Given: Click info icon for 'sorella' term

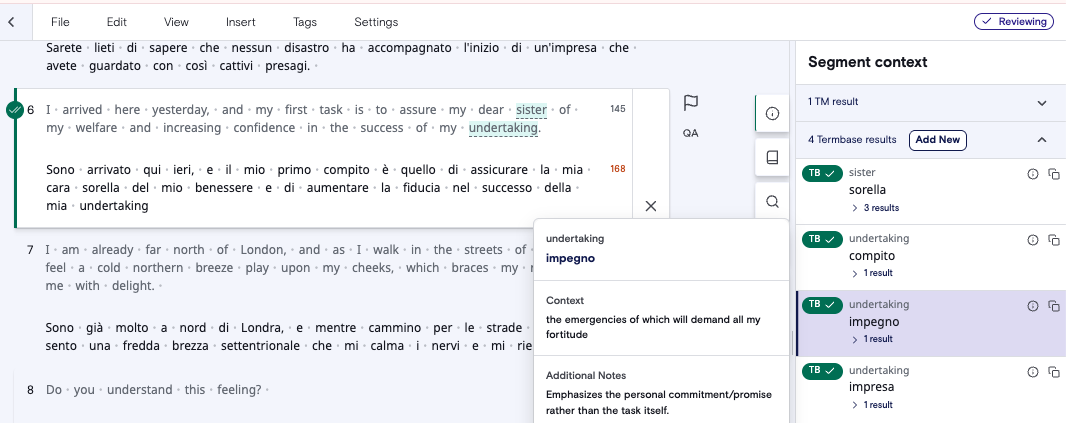Looking at the screenshot, I should [x=1033, y=174].
